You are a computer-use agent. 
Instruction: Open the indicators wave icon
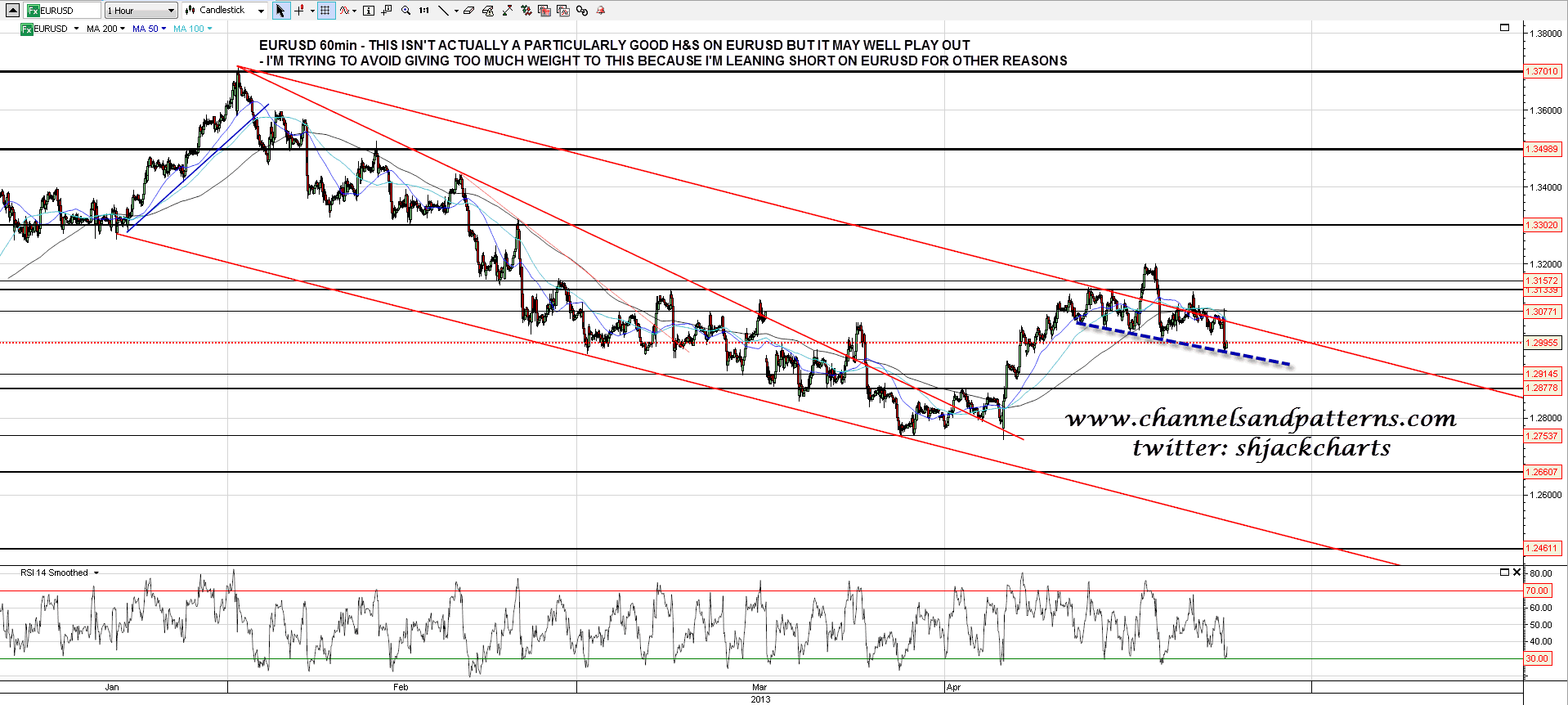346,11
